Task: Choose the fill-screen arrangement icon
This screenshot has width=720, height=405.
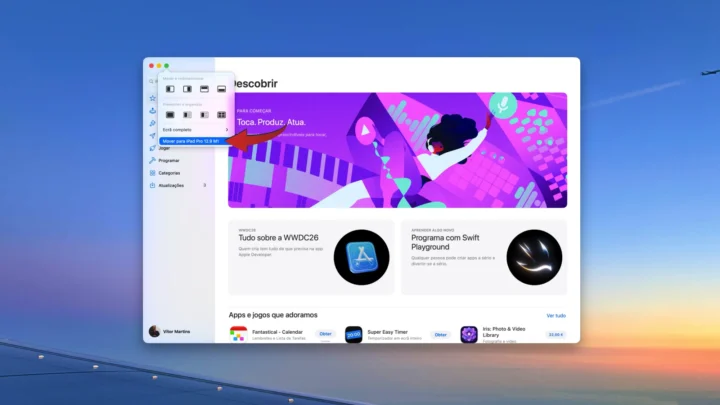Action: [170, 114]
